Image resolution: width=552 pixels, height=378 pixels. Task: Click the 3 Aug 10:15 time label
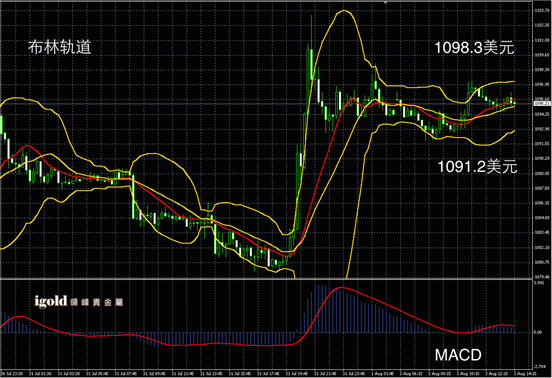pos(468,373)
